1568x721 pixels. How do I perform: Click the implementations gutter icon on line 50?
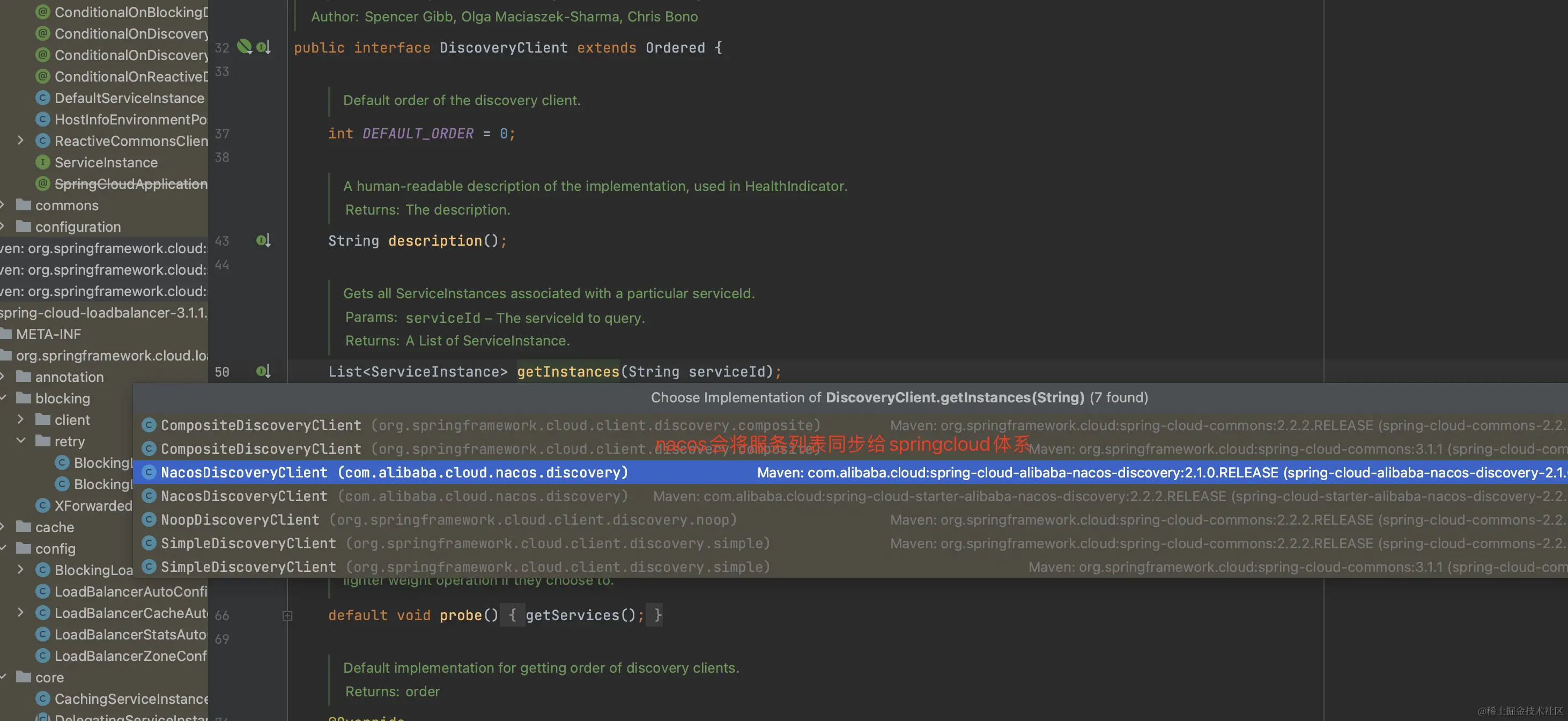pyautogui.click(x=263, y=371)
